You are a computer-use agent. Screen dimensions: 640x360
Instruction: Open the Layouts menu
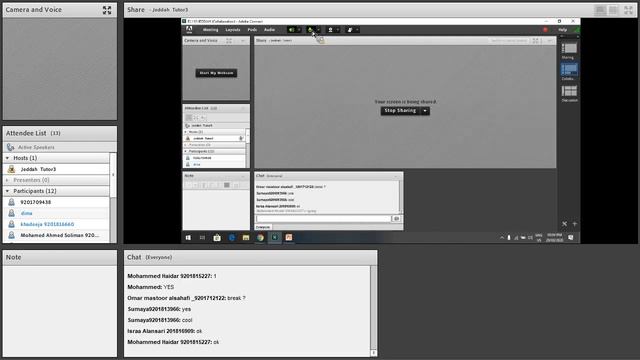coord(233,30)
